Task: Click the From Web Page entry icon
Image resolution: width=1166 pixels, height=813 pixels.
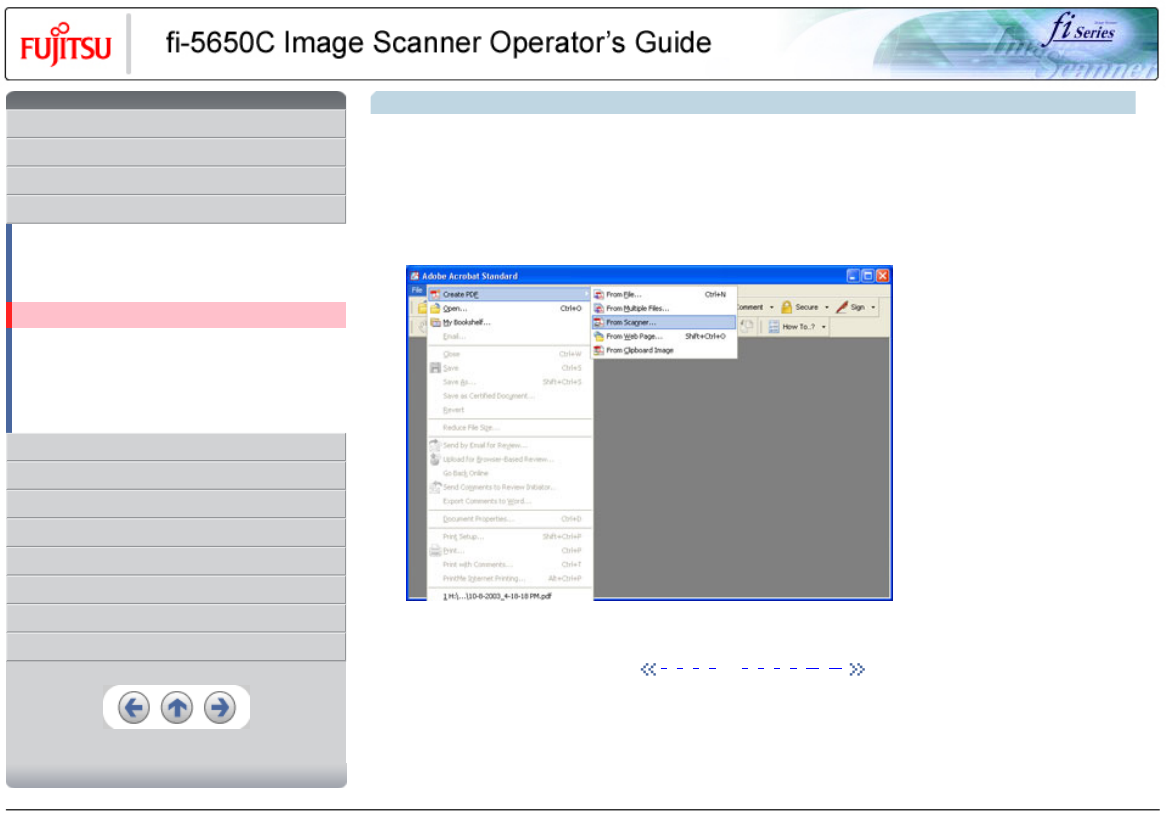Action: [599, 336]
